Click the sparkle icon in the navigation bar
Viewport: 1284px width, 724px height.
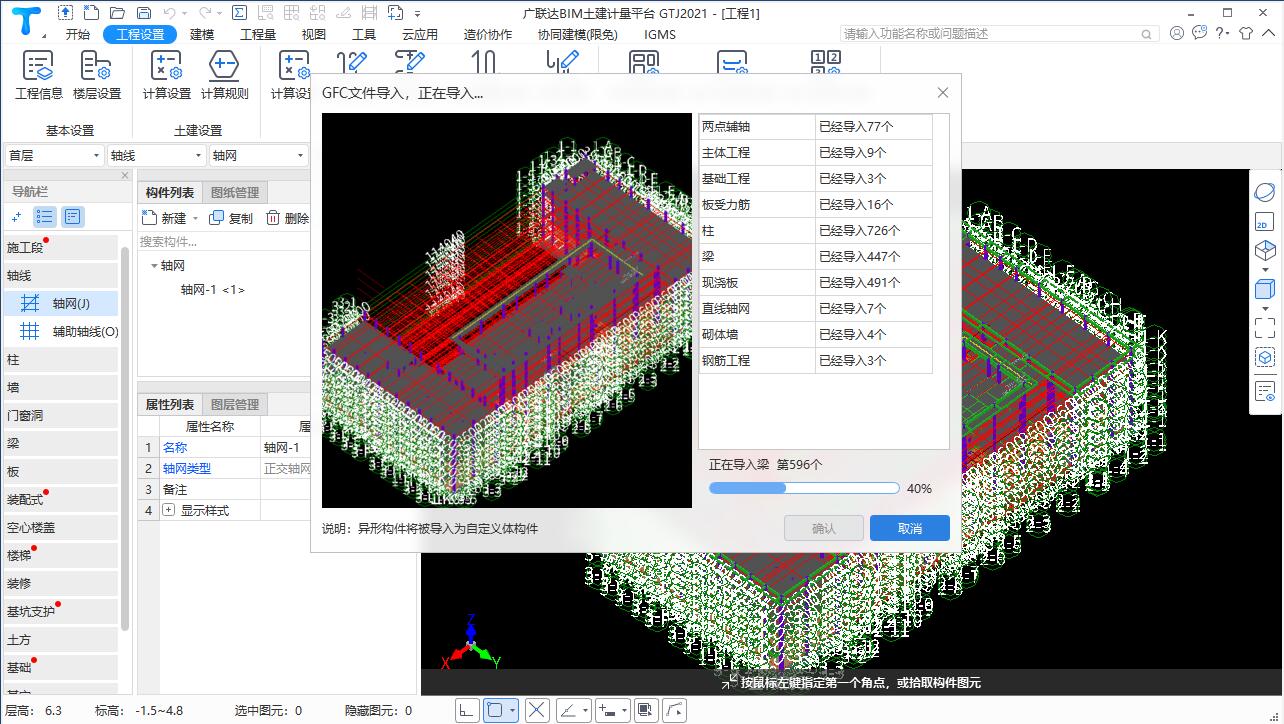pos(17,216)
